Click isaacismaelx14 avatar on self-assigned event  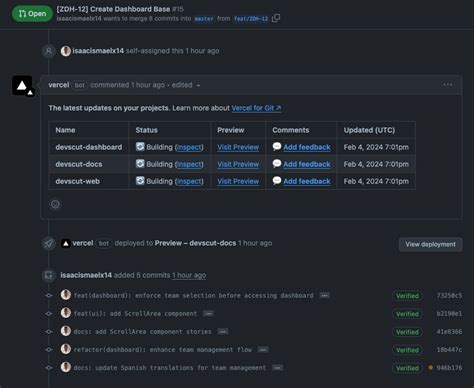pos(66,51)
